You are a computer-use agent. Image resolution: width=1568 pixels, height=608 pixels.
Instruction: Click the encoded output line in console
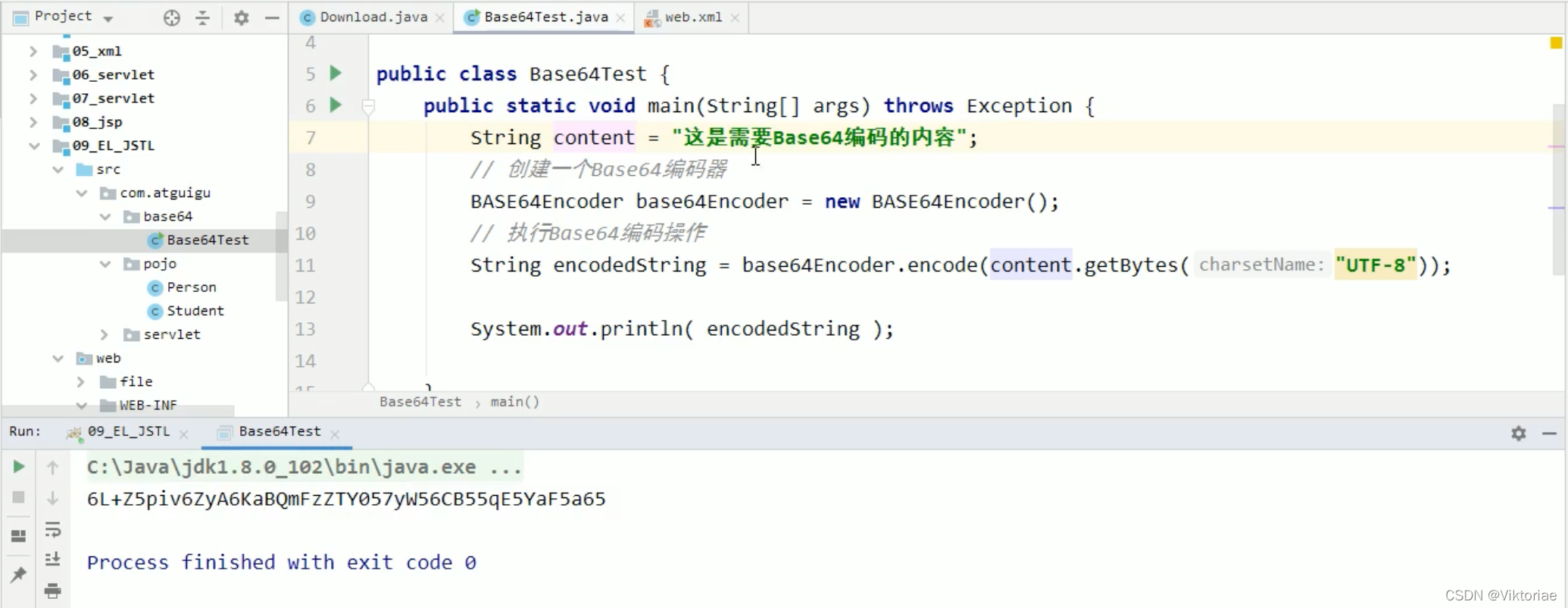pyautogui.click(x=346, y=499)
